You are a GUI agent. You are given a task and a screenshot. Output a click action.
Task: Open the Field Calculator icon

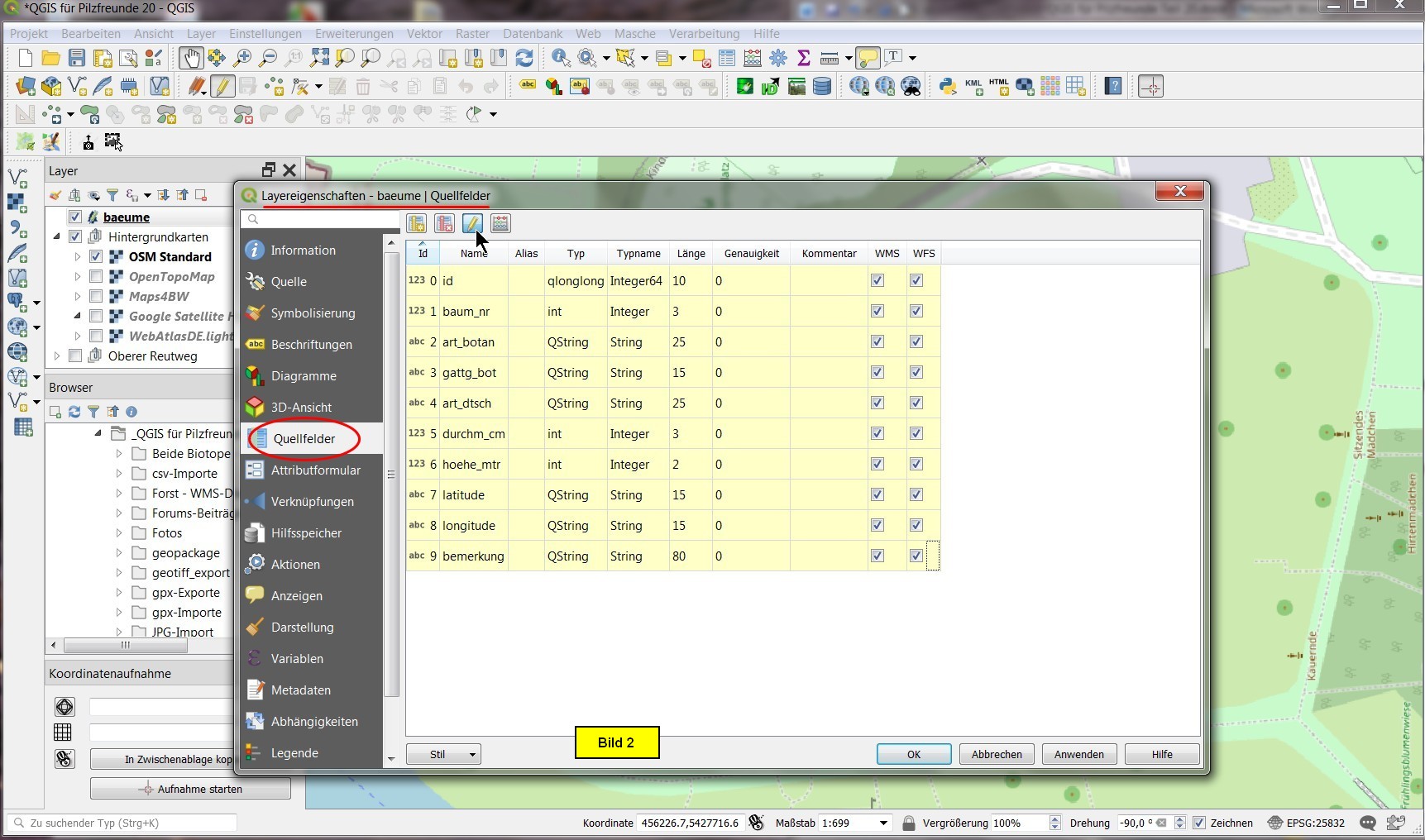point(500,223)
